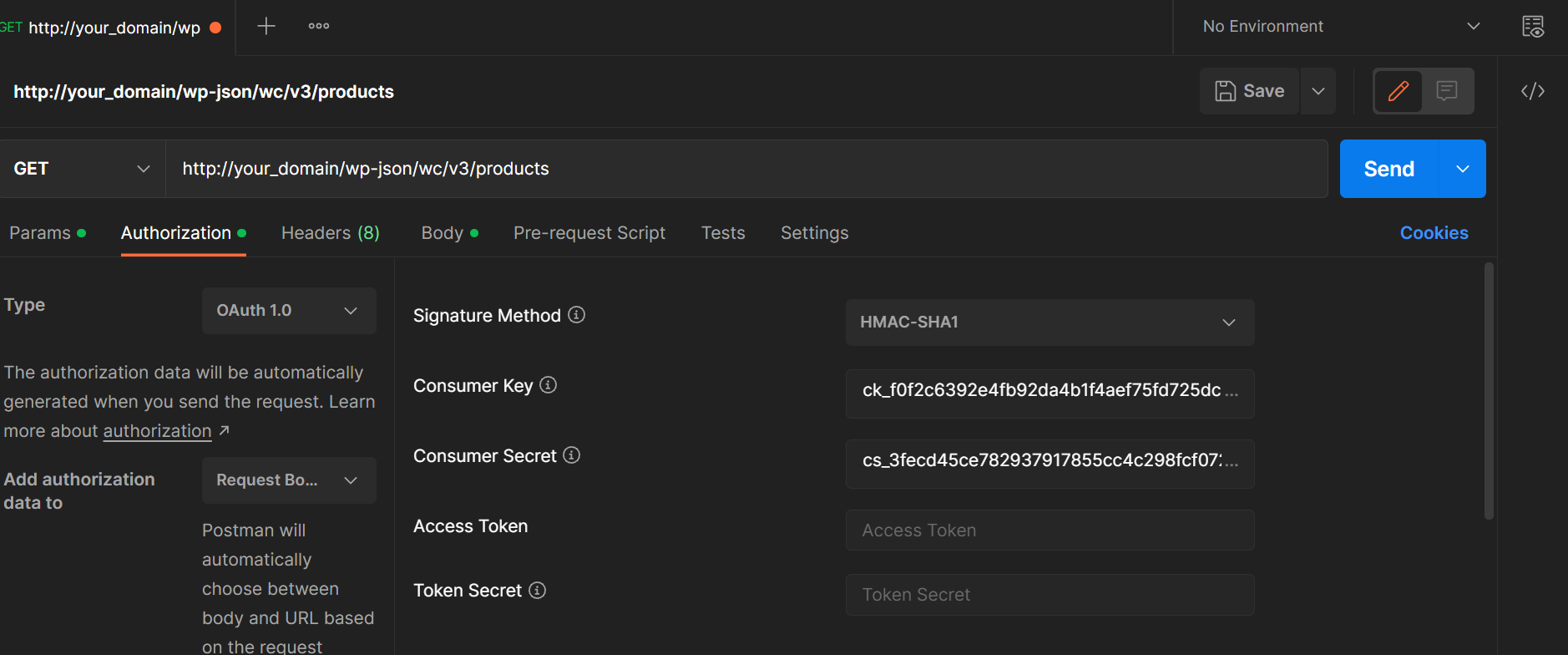Click the Save button

point(1249,91)
